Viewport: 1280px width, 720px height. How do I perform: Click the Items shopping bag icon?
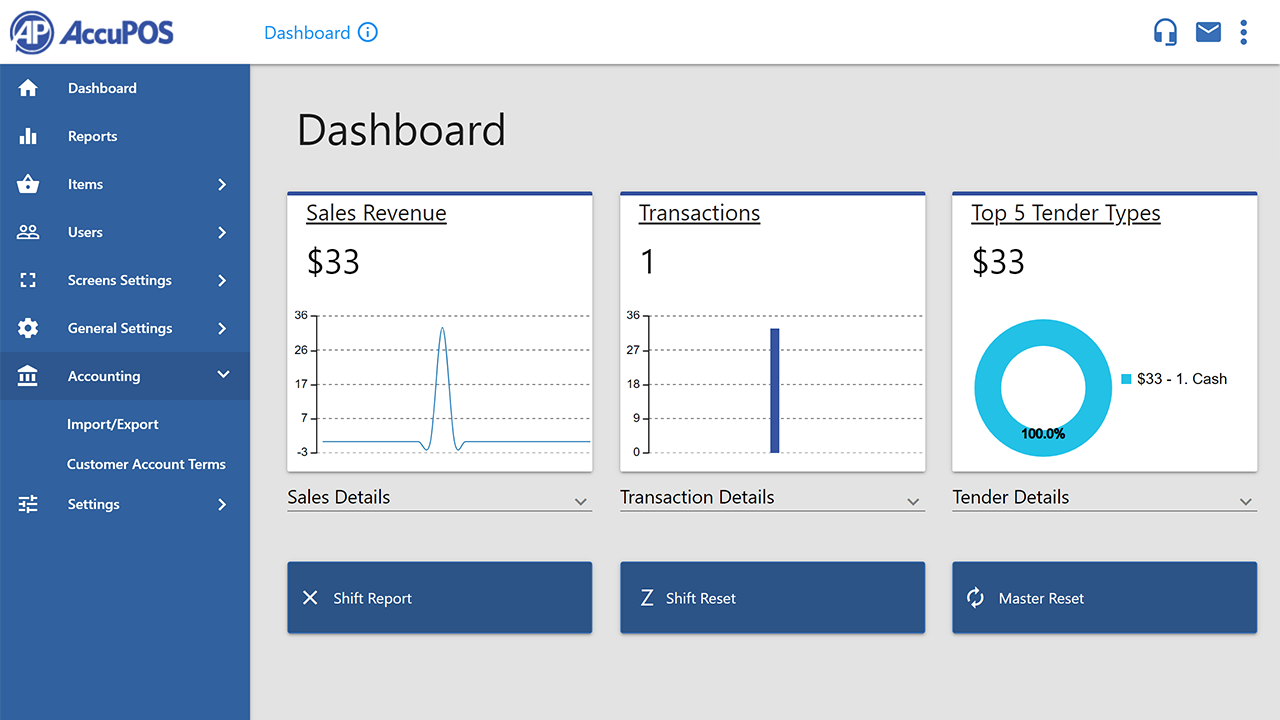28,184
